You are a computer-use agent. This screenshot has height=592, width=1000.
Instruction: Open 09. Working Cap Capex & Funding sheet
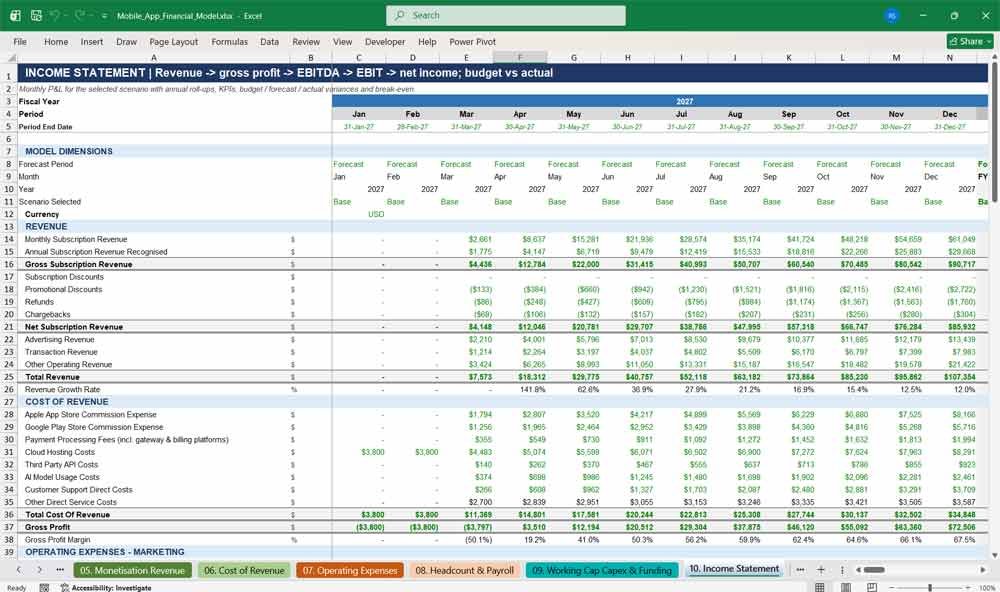(x=602, y=570)
